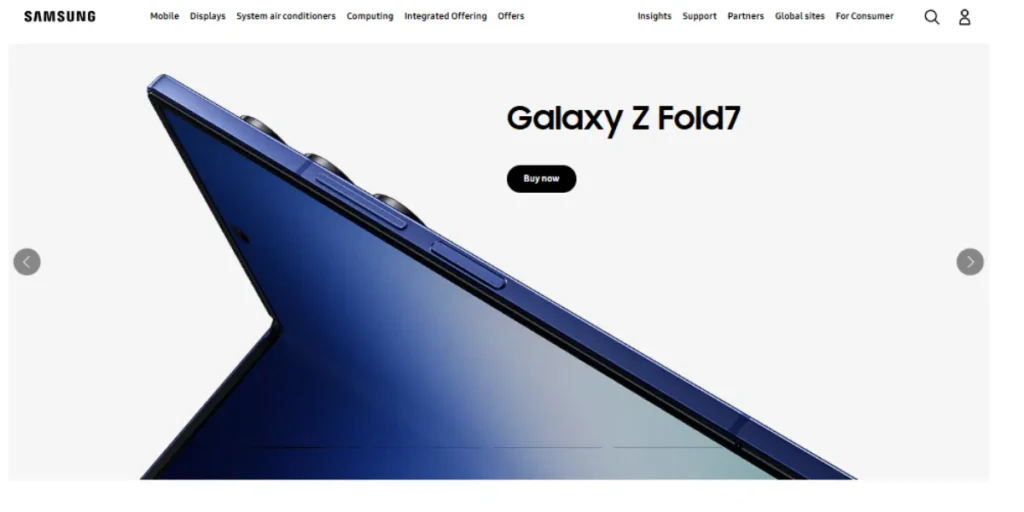Expand the Computing menu
1024x512 pixels.
[x=370, y=16]
